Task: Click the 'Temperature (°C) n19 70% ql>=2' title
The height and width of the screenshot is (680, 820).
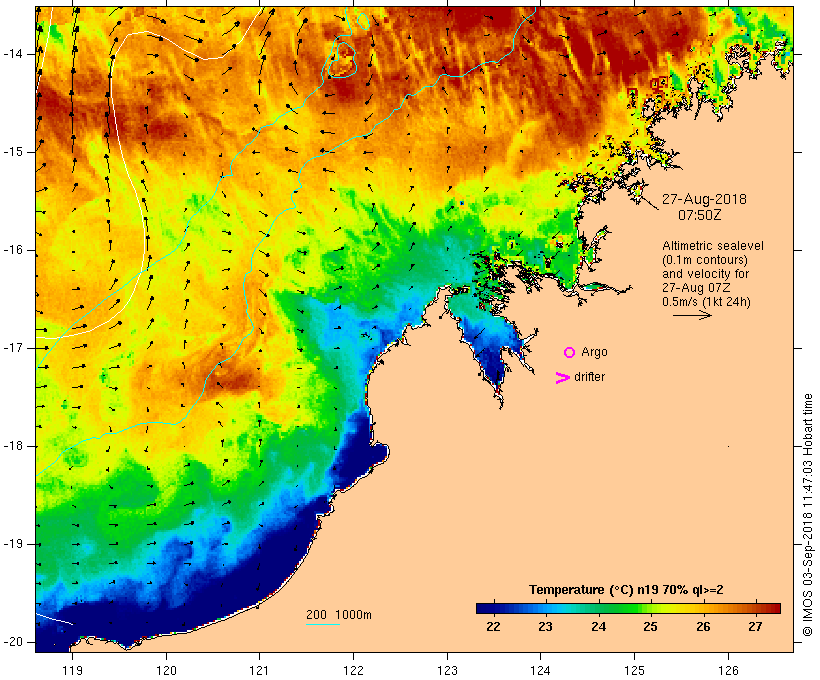Action: point(626,590)
